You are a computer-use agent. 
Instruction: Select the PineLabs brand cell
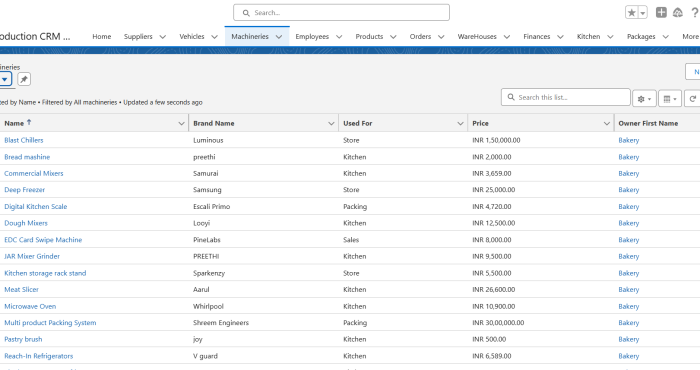click(x=207, y=240)
